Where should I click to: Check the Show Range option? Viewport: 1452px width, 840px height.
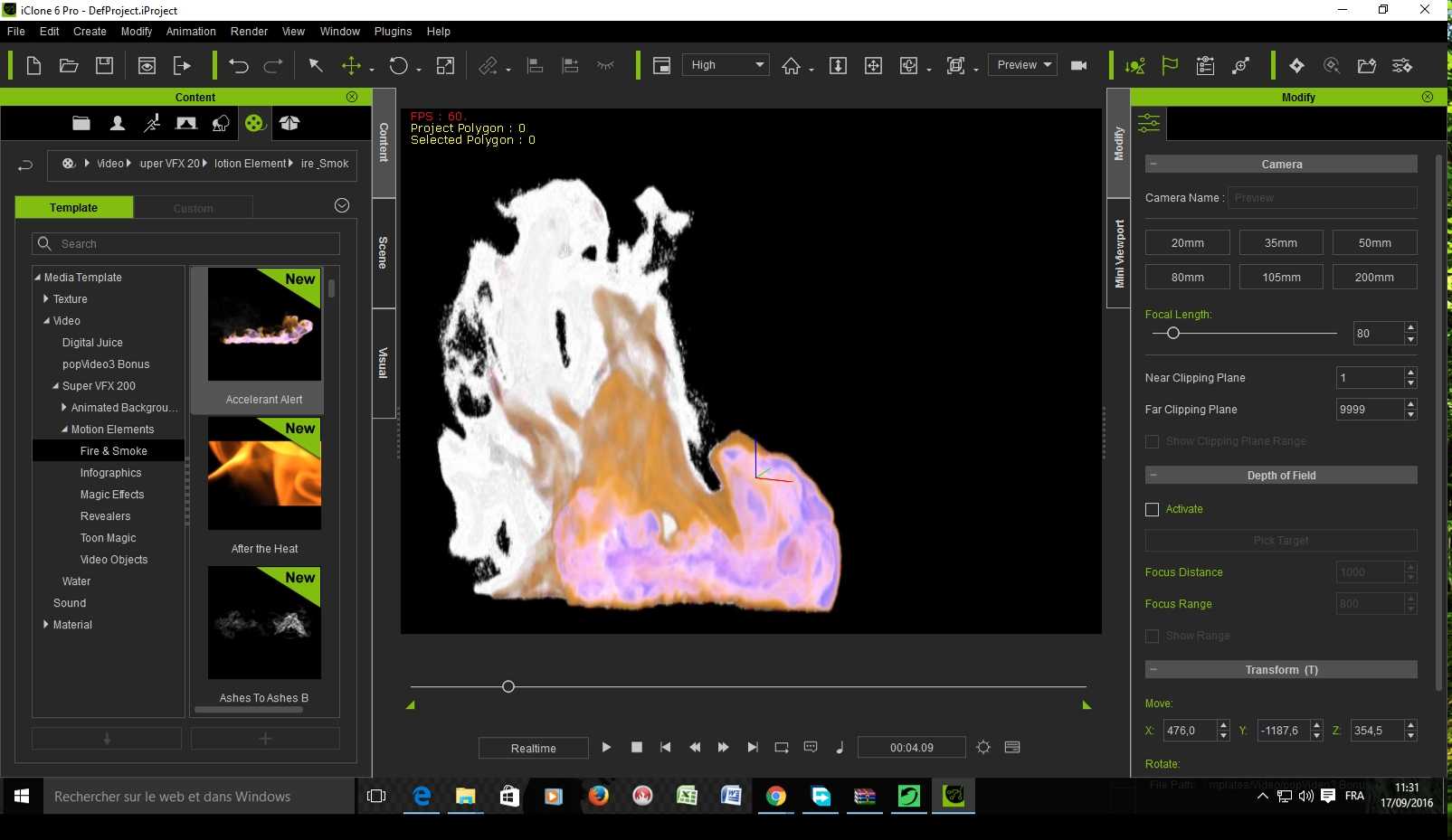pyautogui.click(x=1152, y=637)
